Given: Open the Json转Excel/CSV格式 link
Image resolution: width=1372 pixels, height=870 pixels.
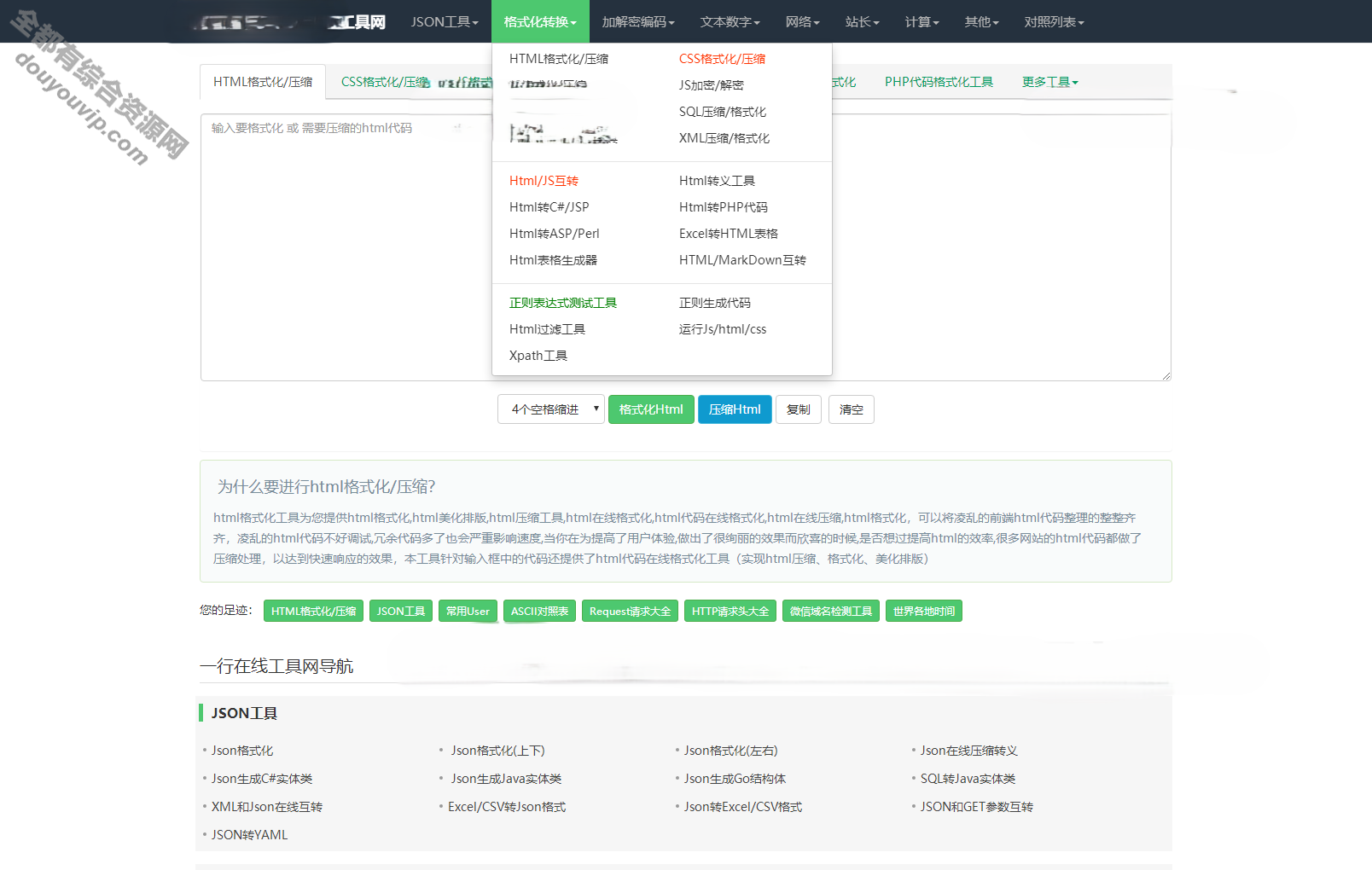Looking at the screenshot, I should pyautogui.click(x=743, y=807).
